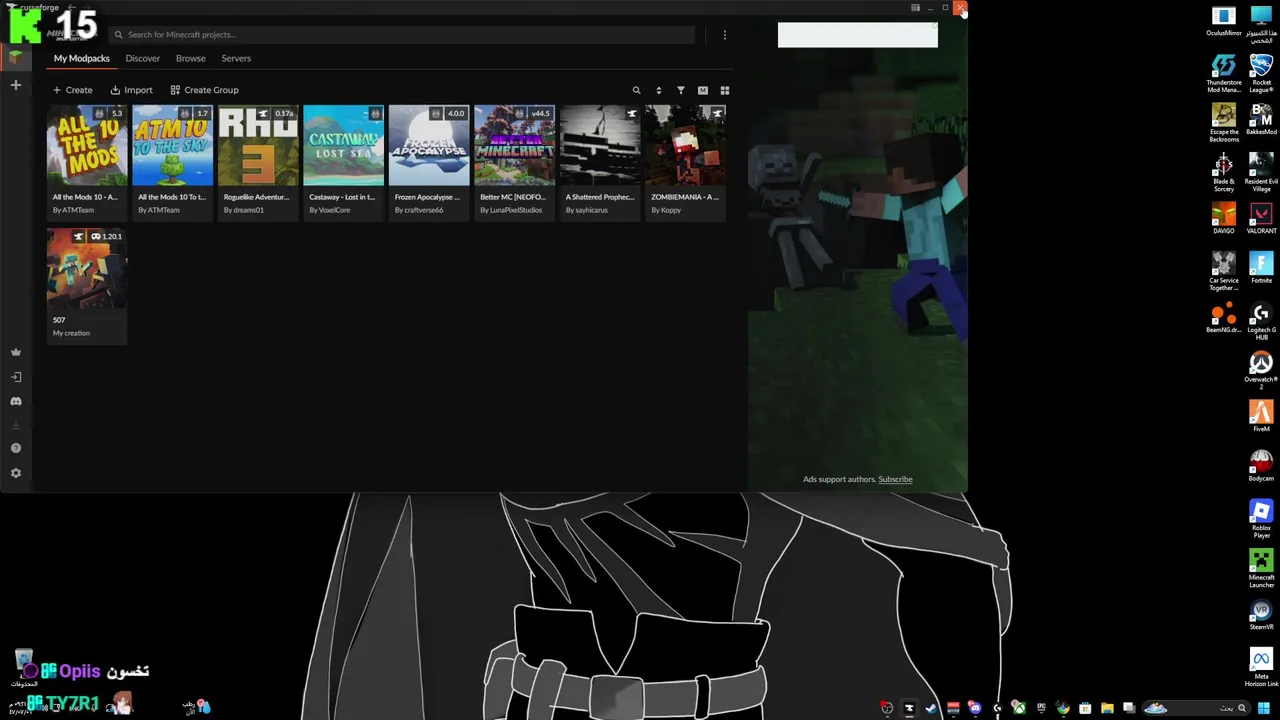The image size is (1280, 720).
Task: Open the modpack filter funnel
Action: 681,90
